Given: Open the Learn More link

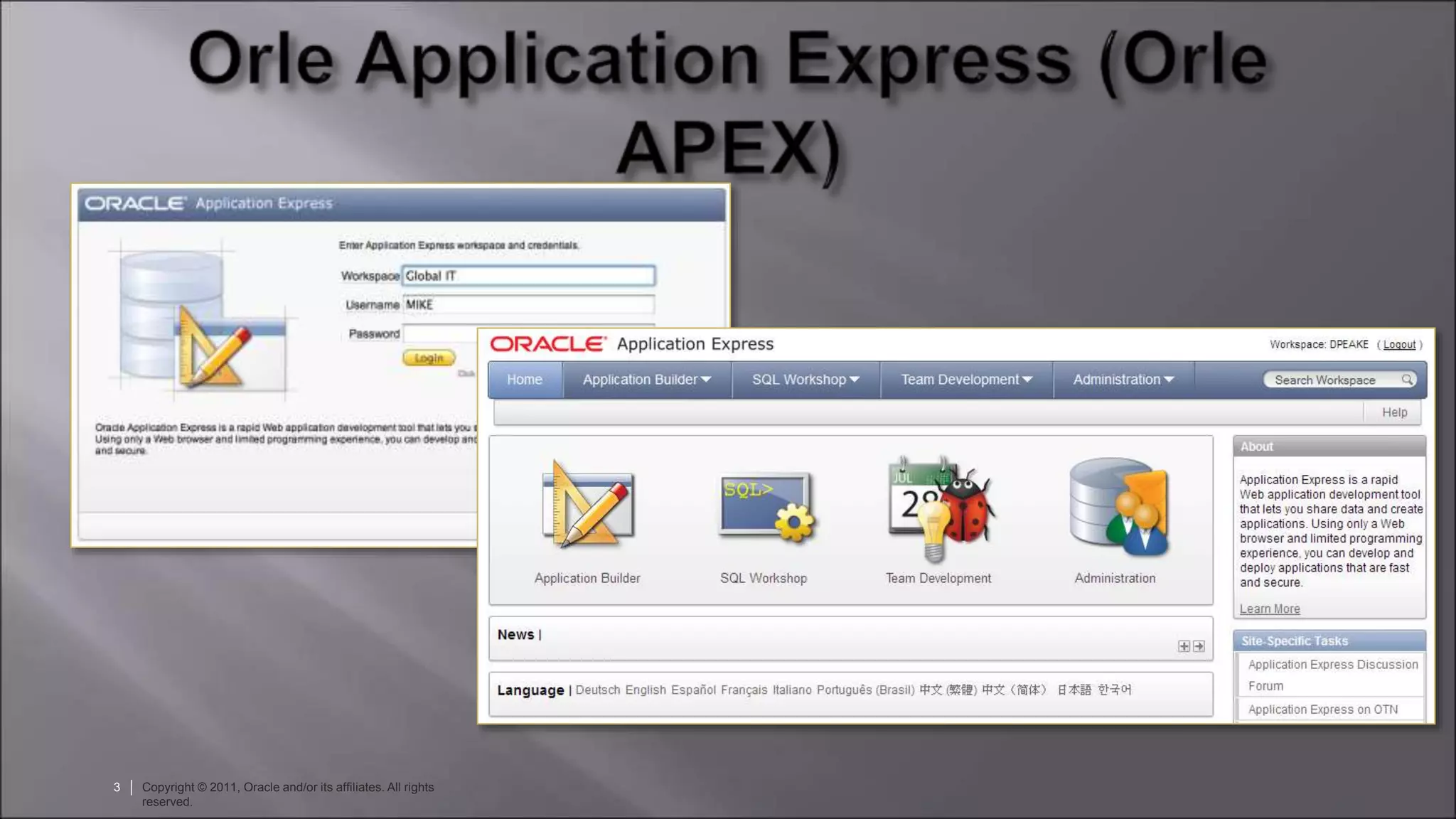Looking at the screenshot, I should coord(1270,609).
